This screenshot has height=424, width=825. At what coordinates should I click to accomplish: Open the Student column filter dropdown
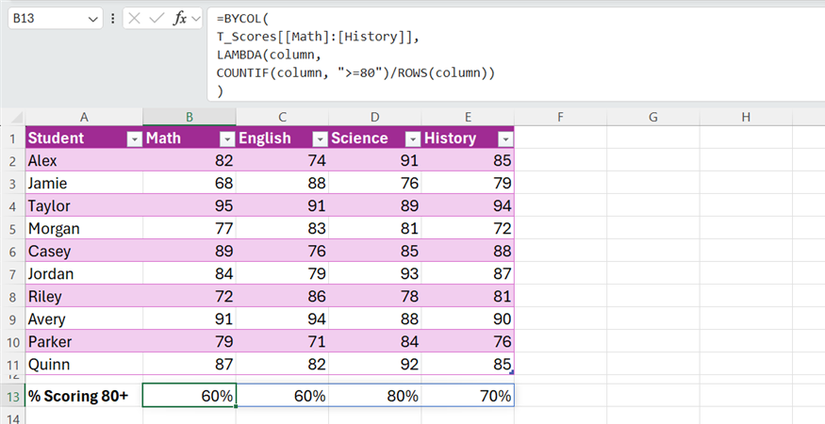pyautogui.click(x=135, y=139)
